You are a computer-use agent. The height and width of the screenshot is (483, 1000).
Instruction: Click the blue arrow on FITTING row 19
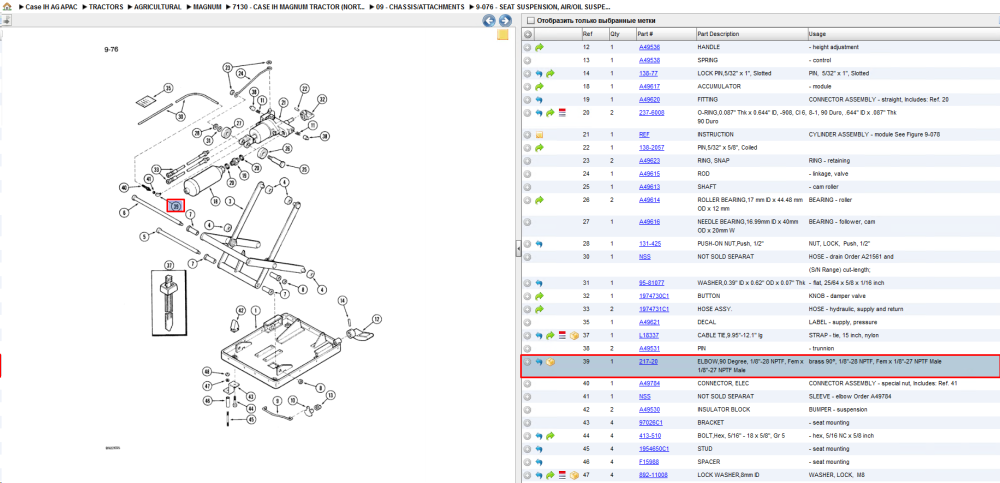(x=540, y=100)
